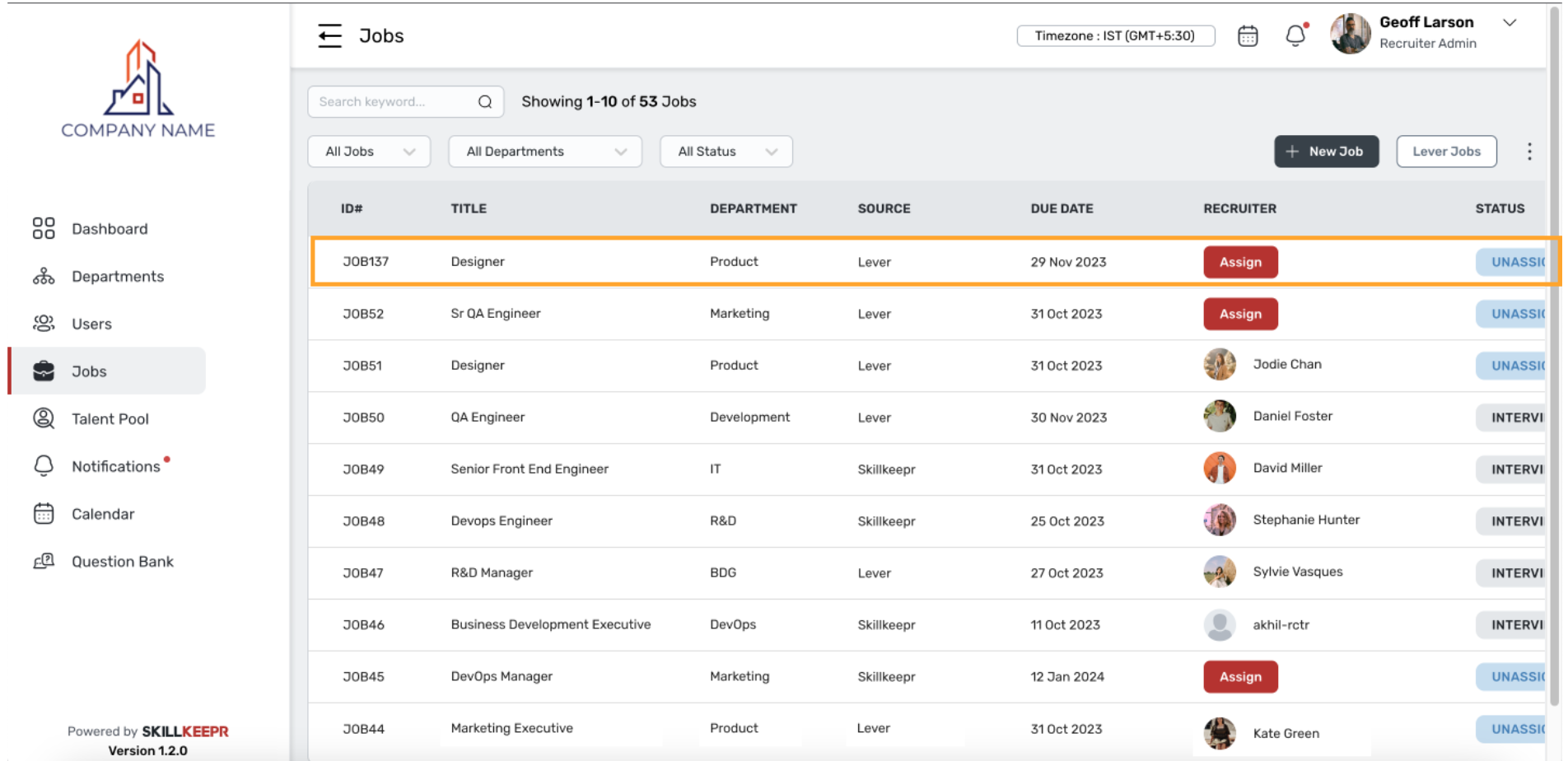The height and width of the screenshot is (761, 1568).
Task: Click the New Job button
Action: [x=1326, y=151]
